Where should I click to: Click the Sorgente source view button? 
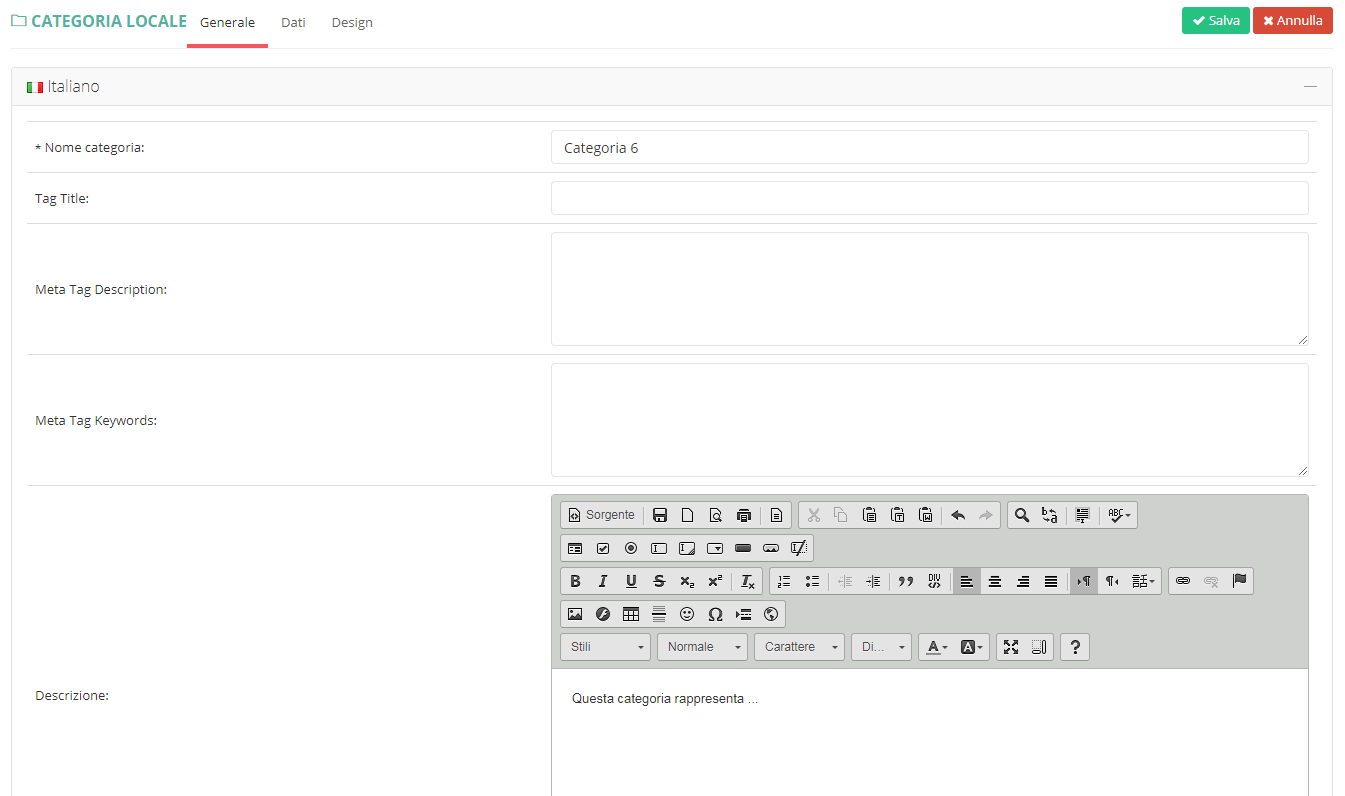tap(602, 515)
